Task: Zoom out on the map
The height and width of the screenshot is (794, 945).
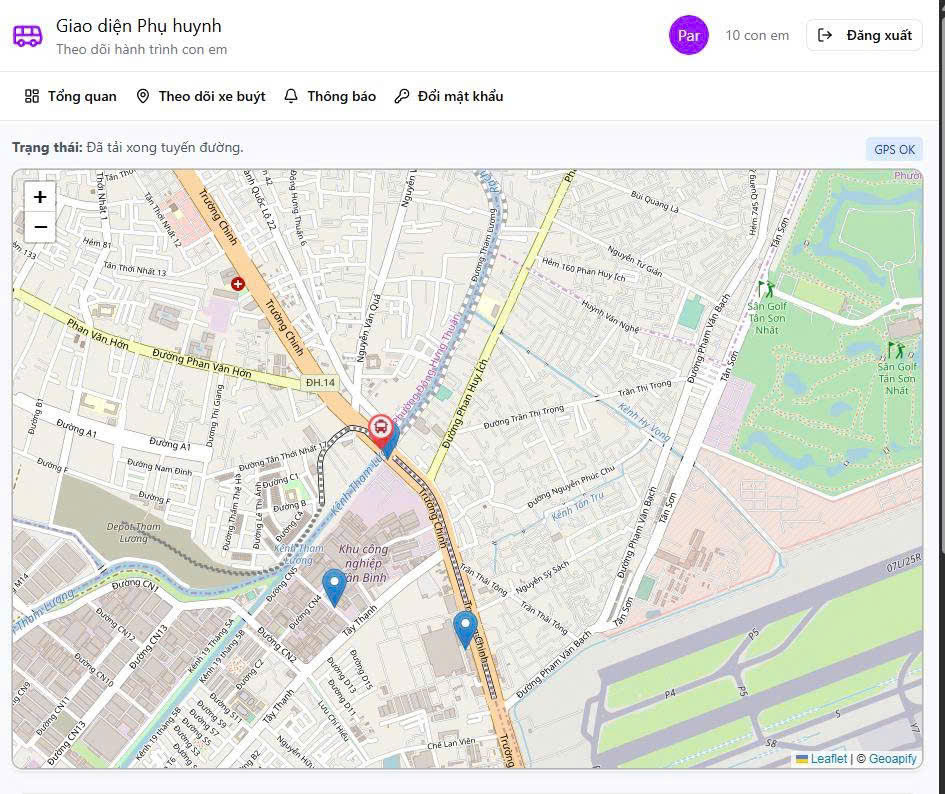Action: click(x=40, y=228)
